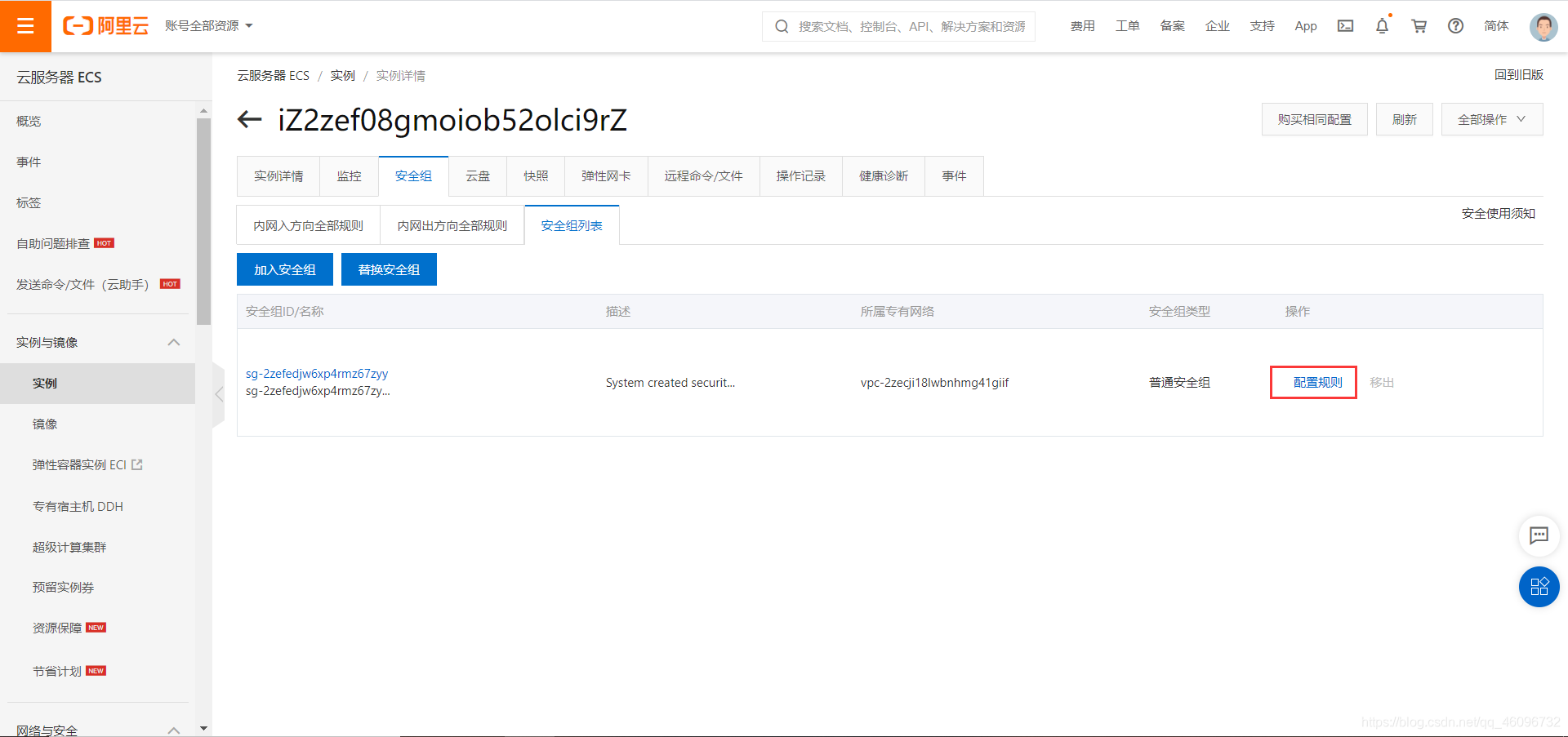Image resolution: width=1568 pixels, height=737 pixels.
Task: Show 内网入方向全部规则 sub-tab
Action: tap(308, 225)
